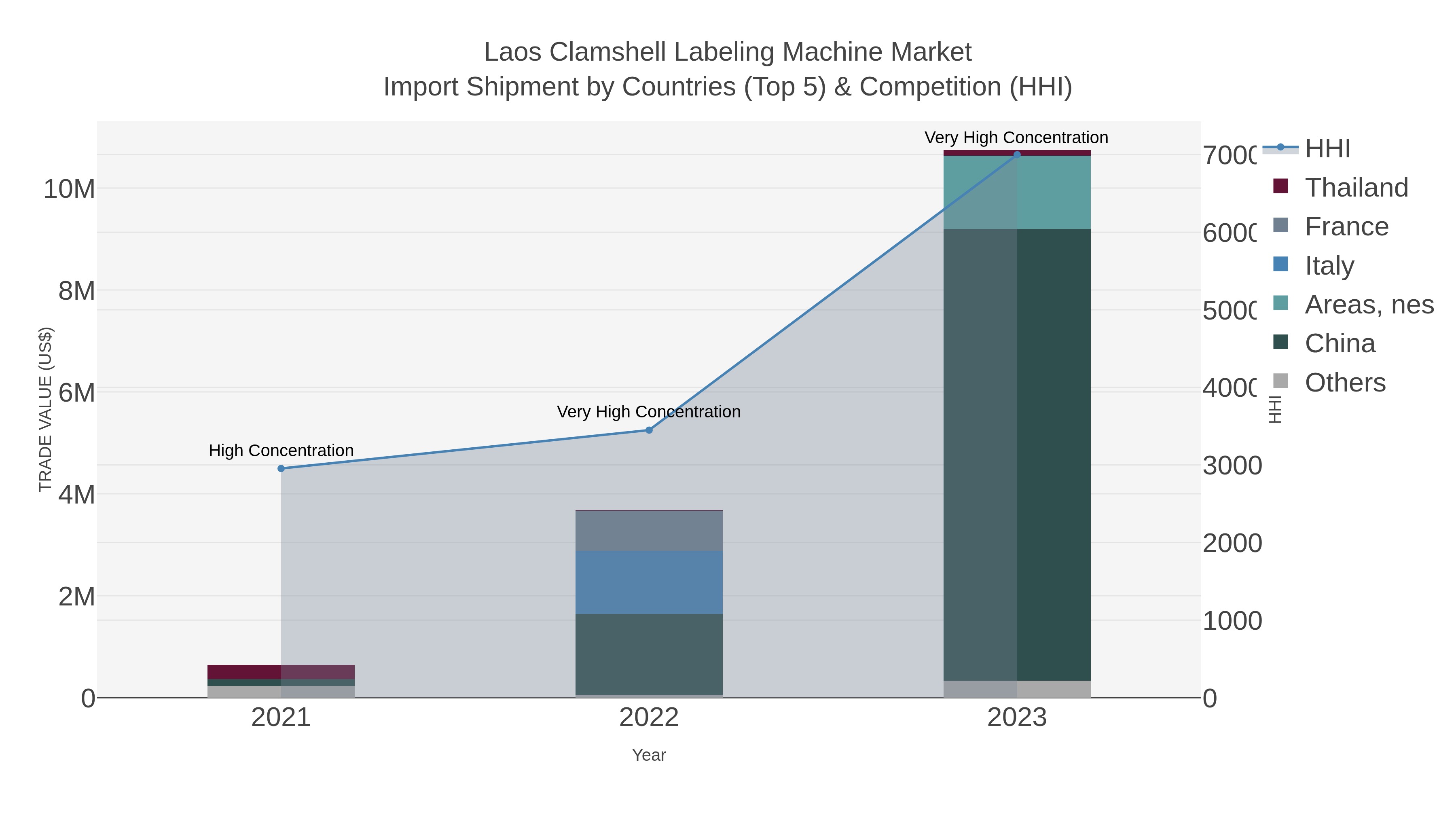Image resolution: width=1456 pixels, height=819 pixels.
Task: Click the China bar segment in 2023
Action: [x=1017, y=455]
